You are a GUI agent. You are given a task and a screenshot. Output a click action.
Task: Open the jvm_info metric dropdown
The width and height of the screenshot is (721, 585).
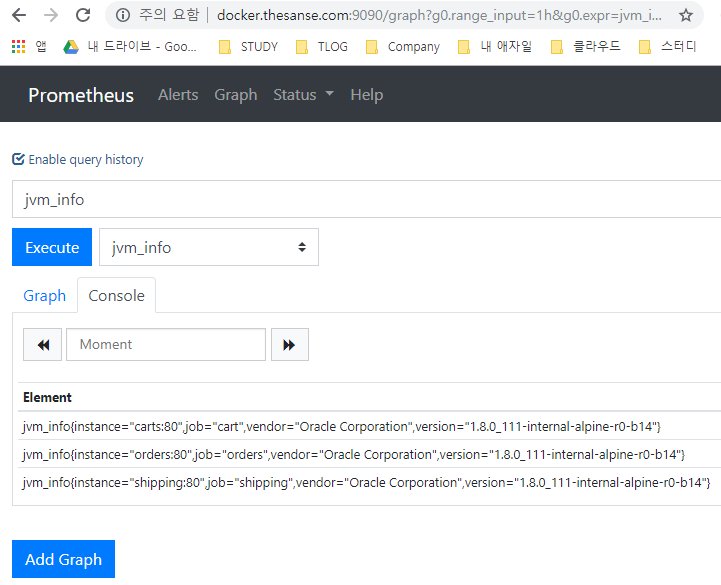coord(208,247)
